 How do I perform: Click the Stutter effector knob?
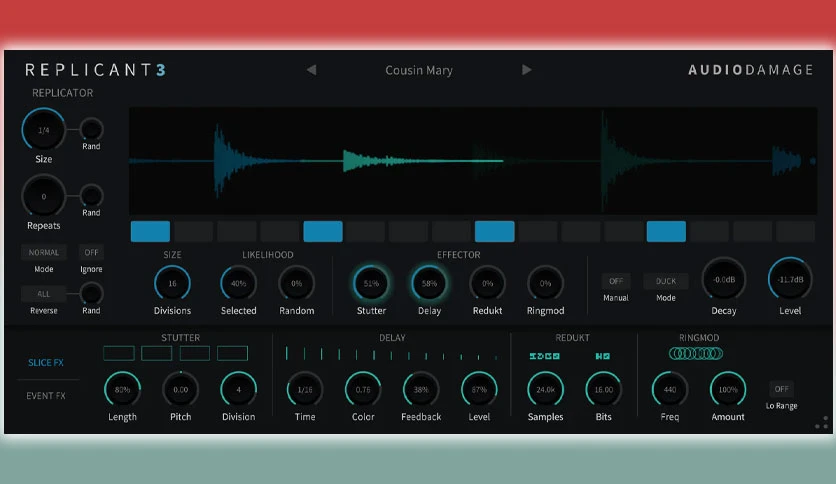click(371, 283)
